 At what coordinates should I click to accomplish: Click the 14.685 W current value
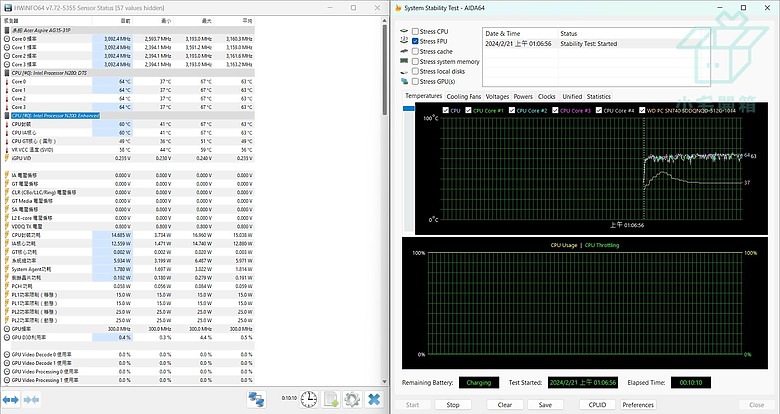pos(121,235)
